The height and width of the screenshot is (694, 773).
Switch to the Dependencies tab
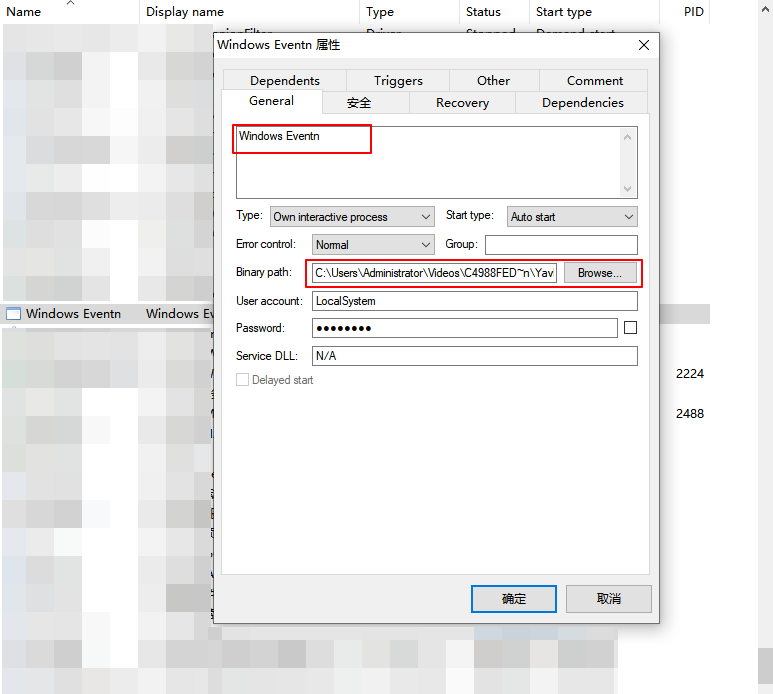tap(582, 103)
